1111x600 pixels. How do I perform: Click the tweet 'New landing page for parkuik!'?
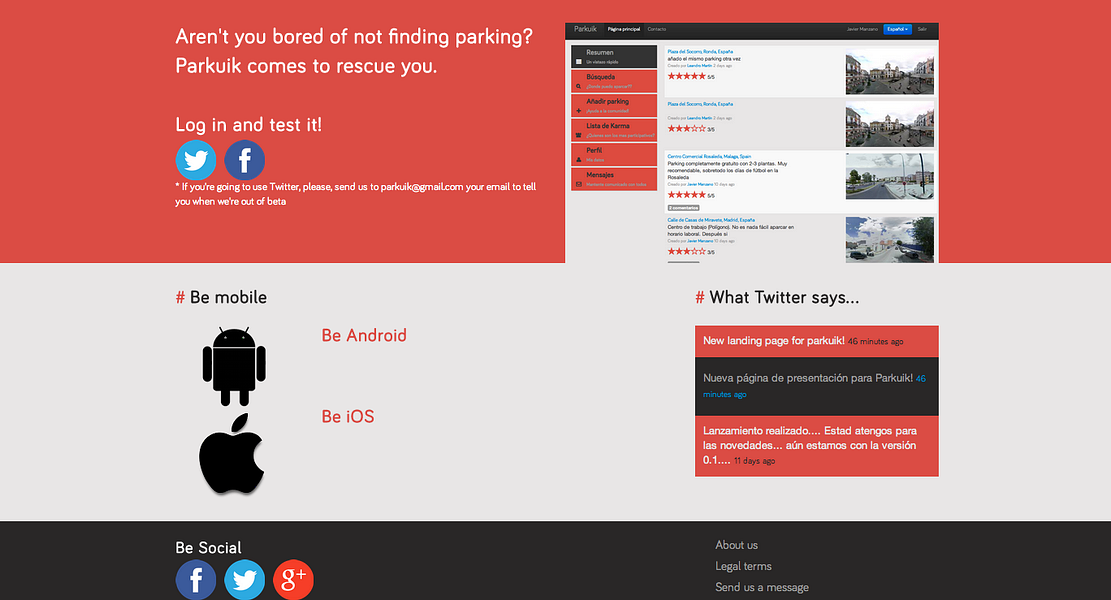click(x=817, y=341)
